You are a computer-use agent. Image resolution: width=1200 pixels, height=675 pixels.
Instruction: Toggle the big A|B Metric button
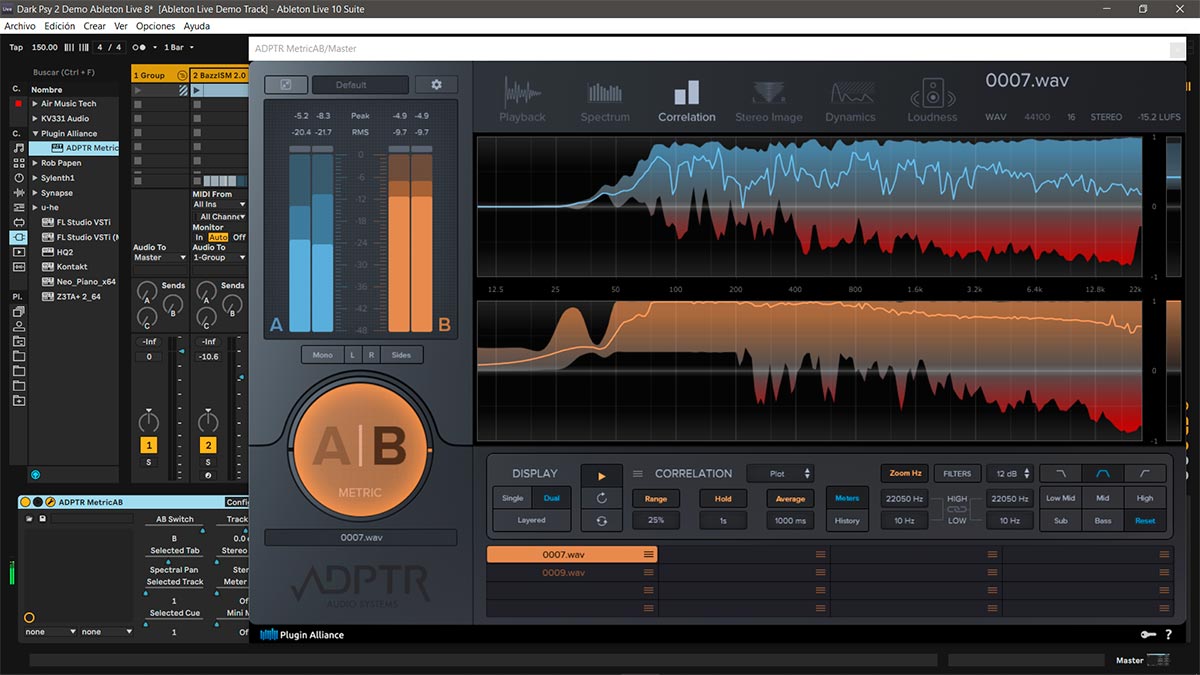pos(360,450)
